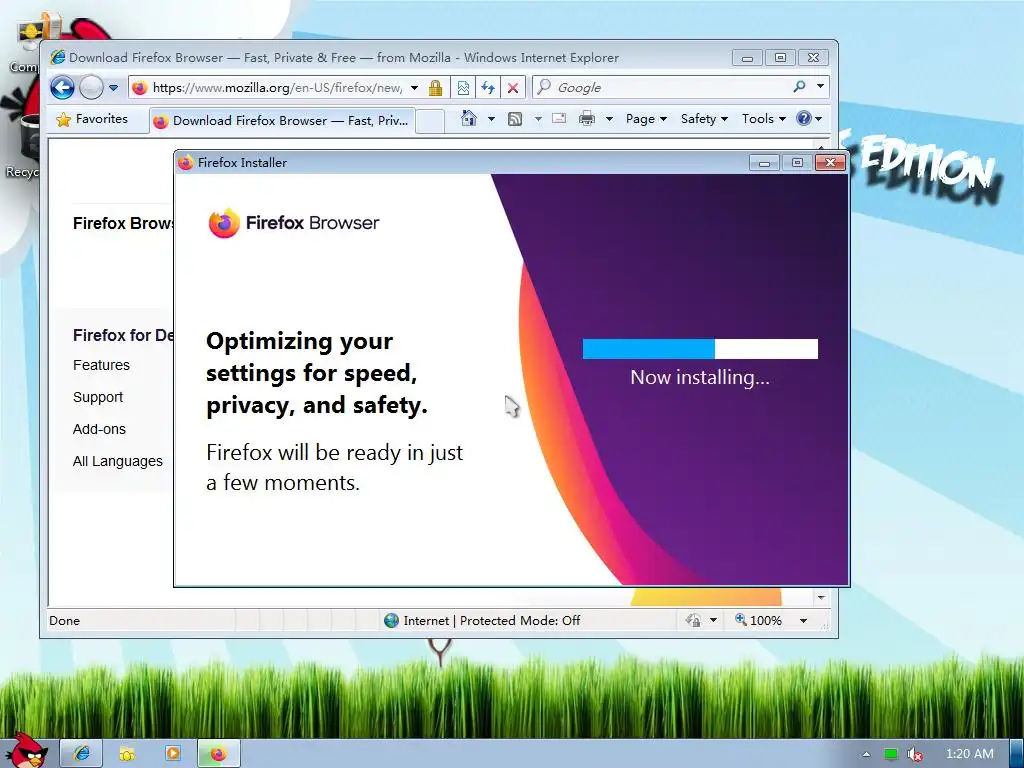This screenshot has height=768, width=1024.
Task: Expand the address bar autocomplete dropdown
Action: click(414, 88)
